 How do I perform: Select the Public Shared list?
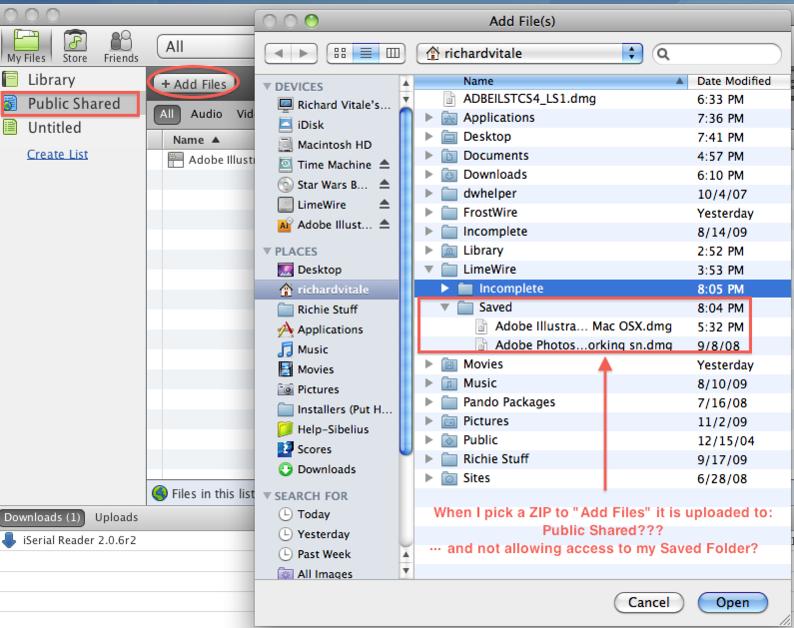tap(73, 104)
